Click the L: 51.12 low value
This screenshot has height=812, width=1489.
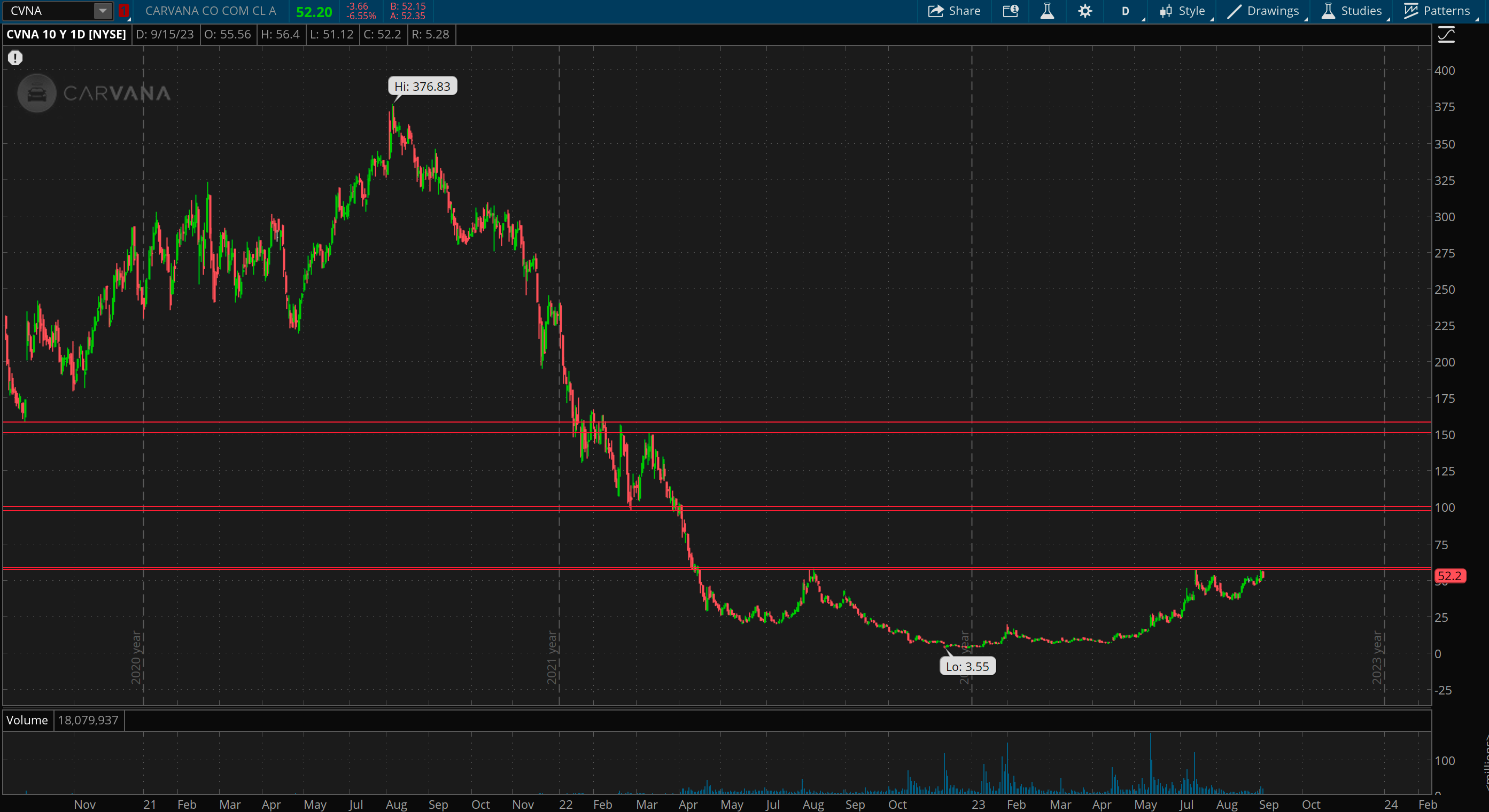[x=332, y=34]
